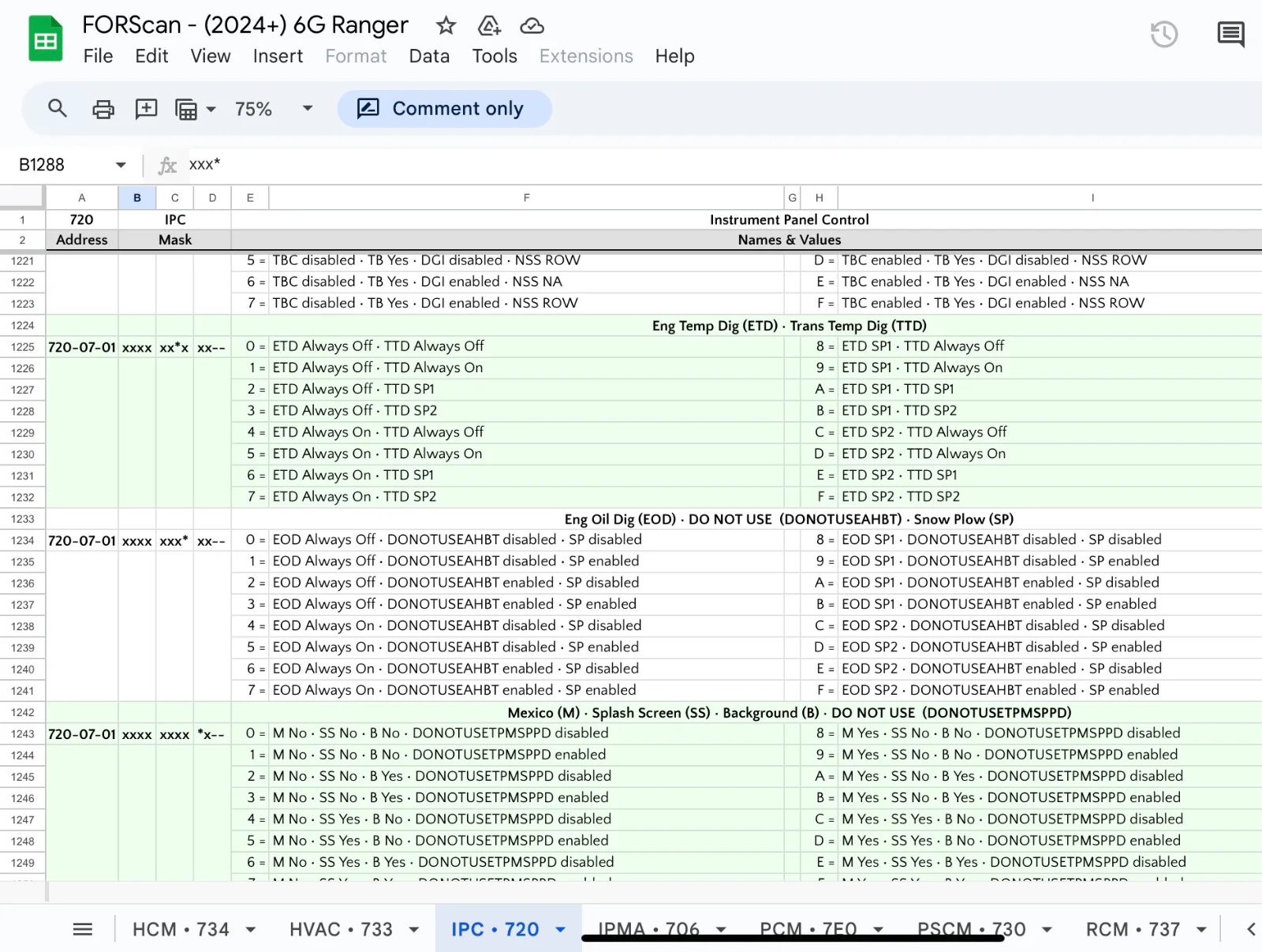1262x952 pixels.
Task: Open the Data menu
Action: 429,56
